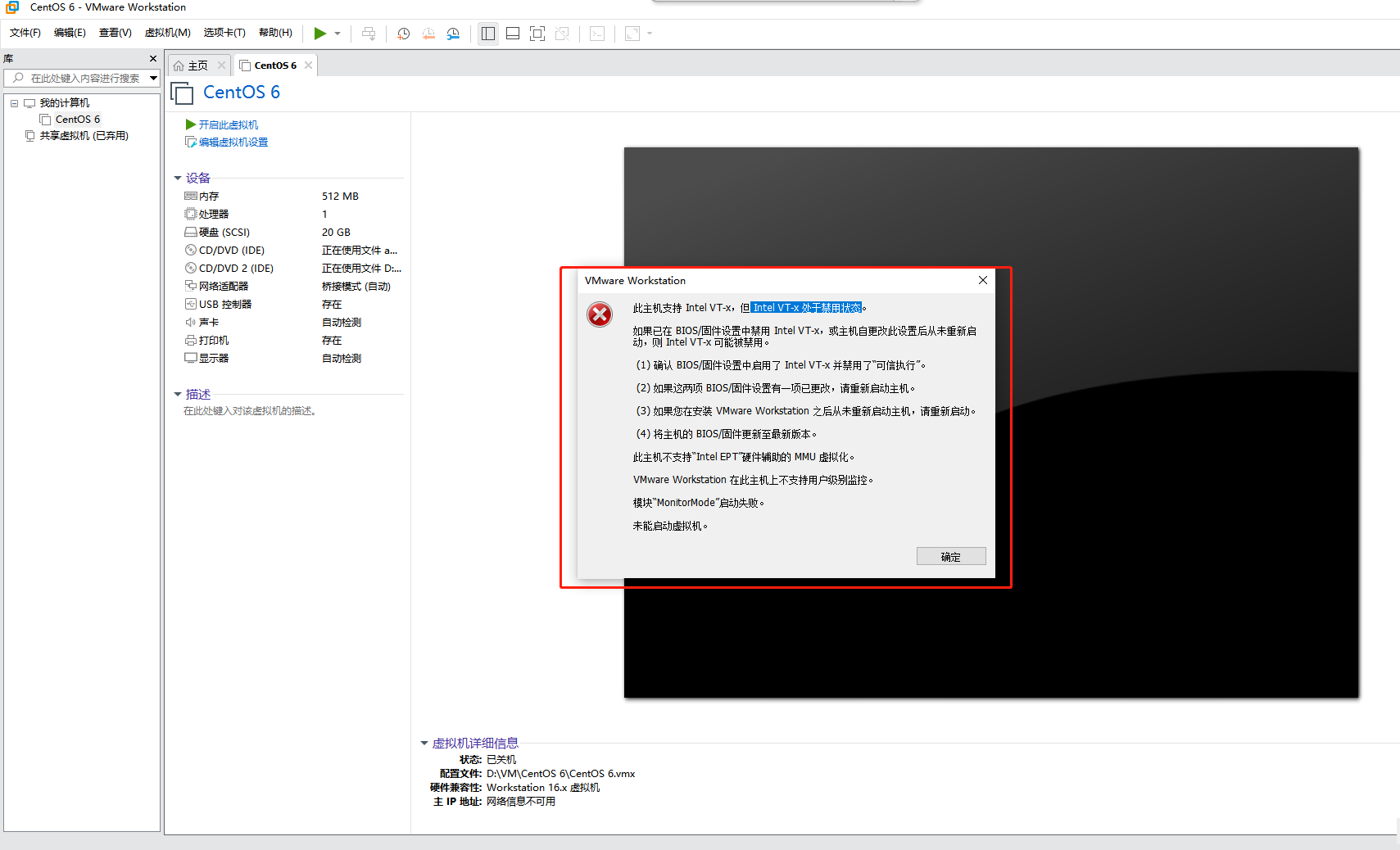Open the 文件(F) menu
This screenshot has width=1400, height=850.
tap(25, 33)
